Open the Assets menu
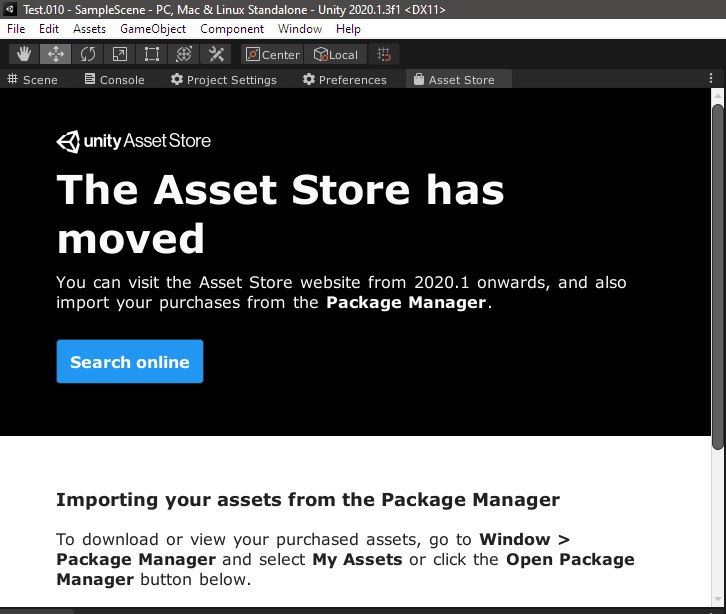Viewport: 726px width, 614px height. tap(89, 29)
